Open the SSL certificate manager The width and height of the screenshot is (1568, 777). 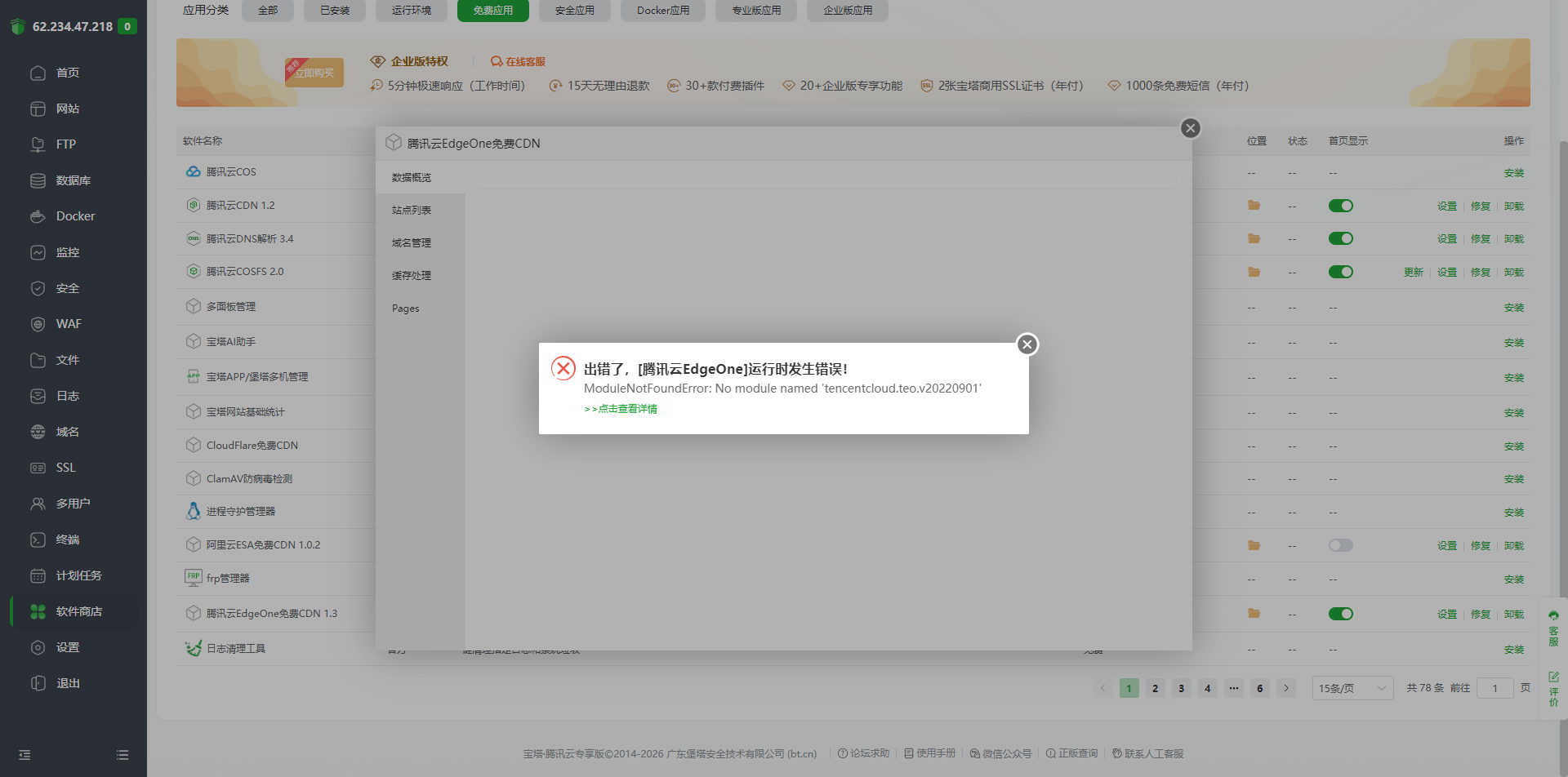point(65,467)
